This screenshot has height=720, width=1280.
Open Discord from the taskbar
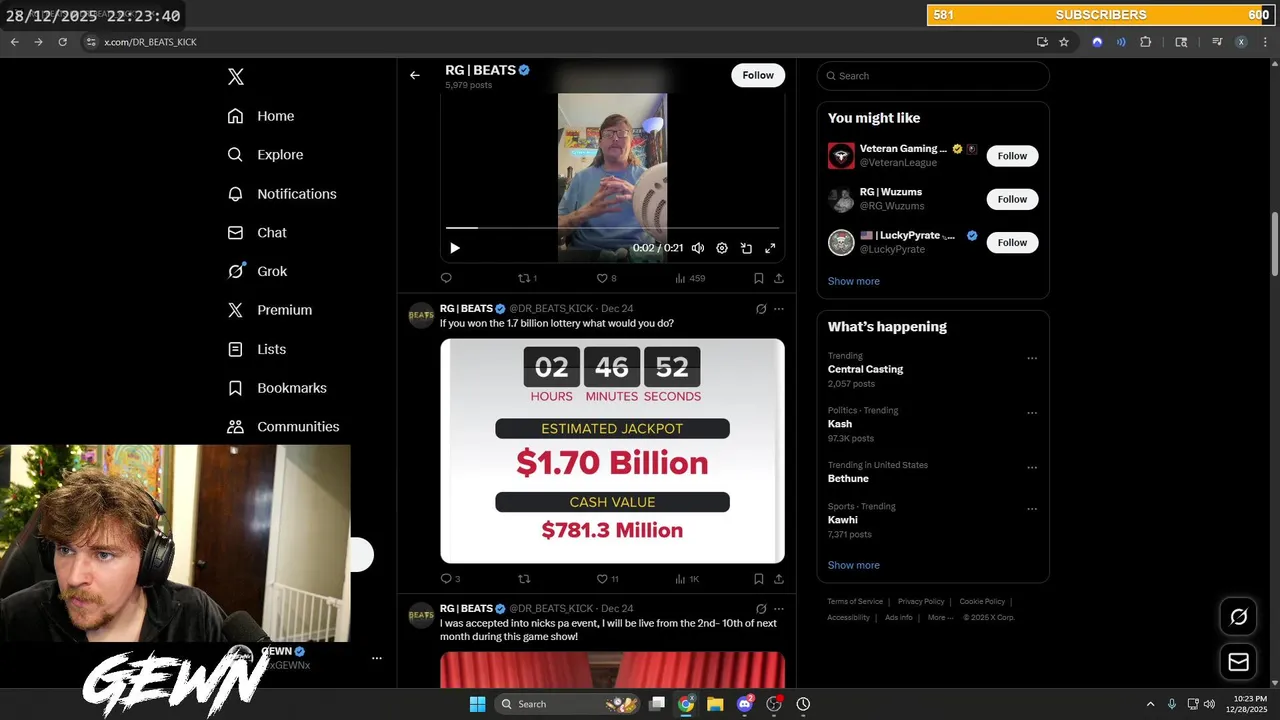(x=744, y=704)
